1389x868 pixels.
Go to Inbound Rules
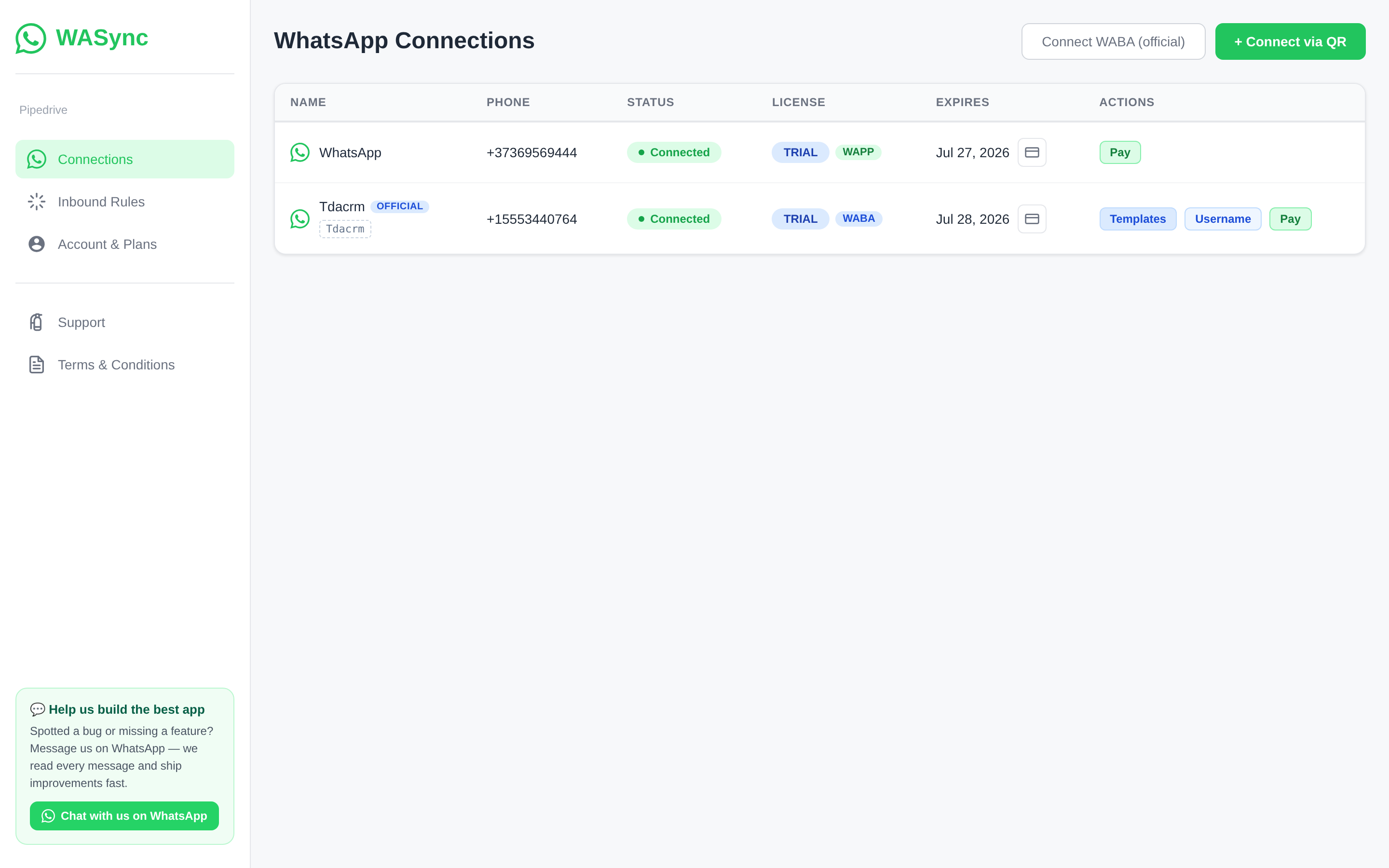(124, 202)
